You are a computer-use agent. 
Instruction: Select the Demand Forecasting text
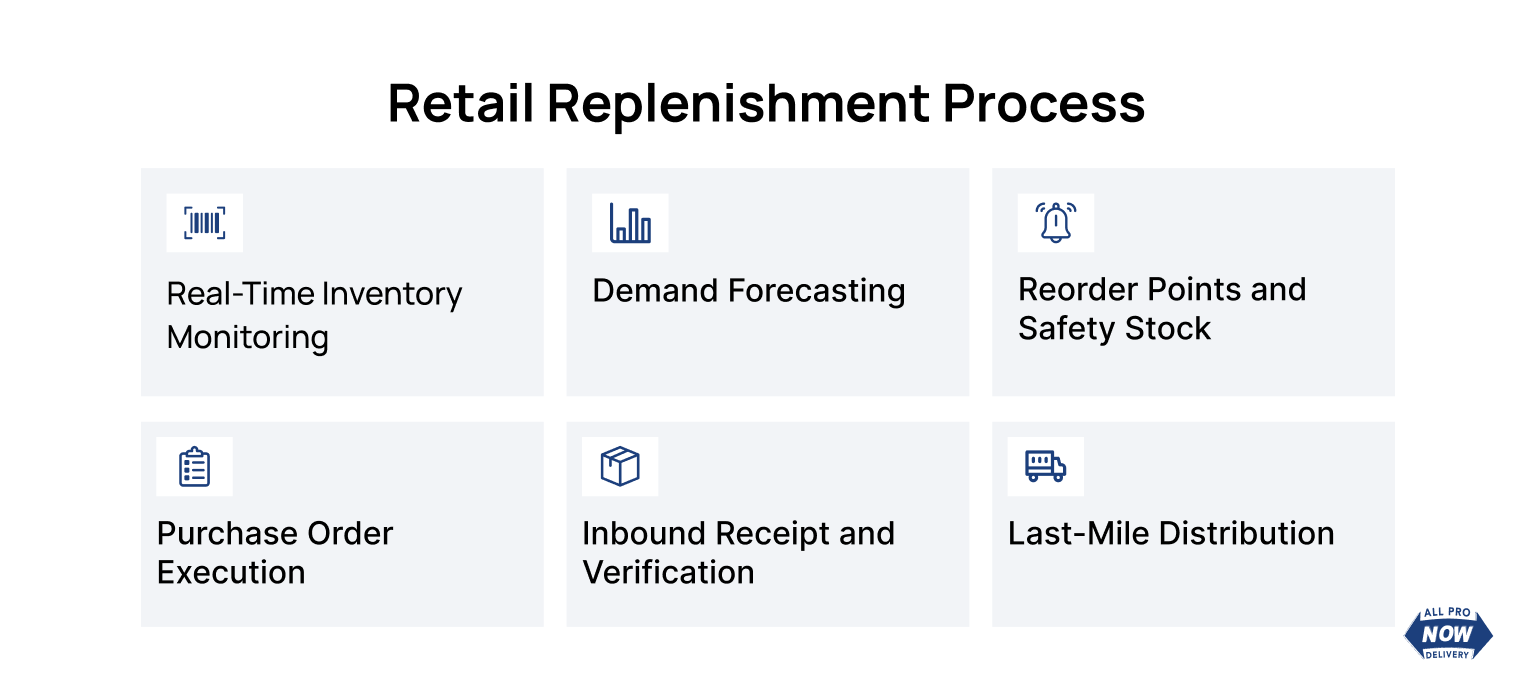[749, 291]
